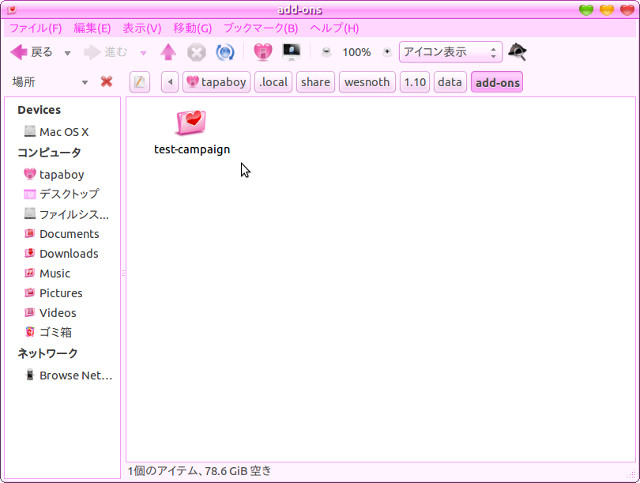Image resolution: width=640 pixels, height=483 pixels.
Task: Select the test-campaign folder
Action: point(192,133)
